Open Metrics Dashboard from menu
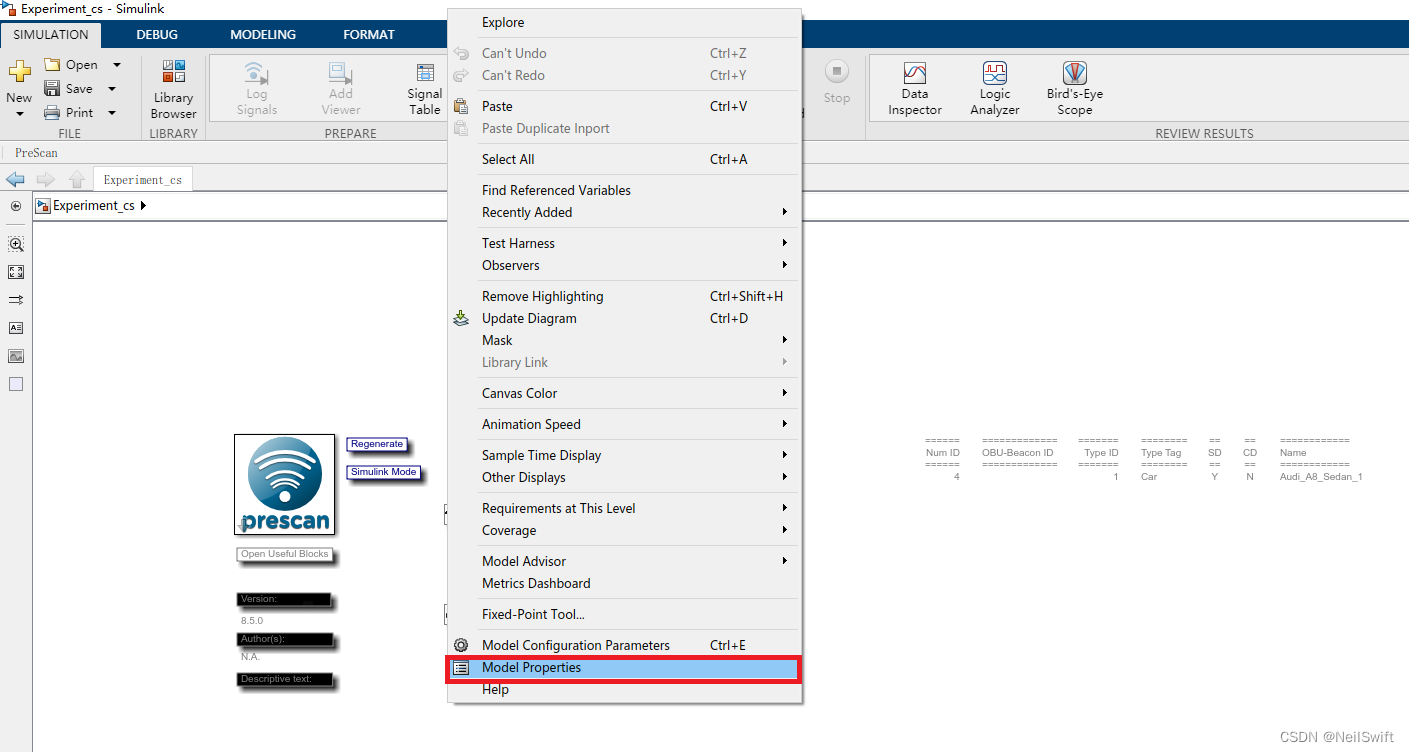1409x752 pixels. [624, 583]
